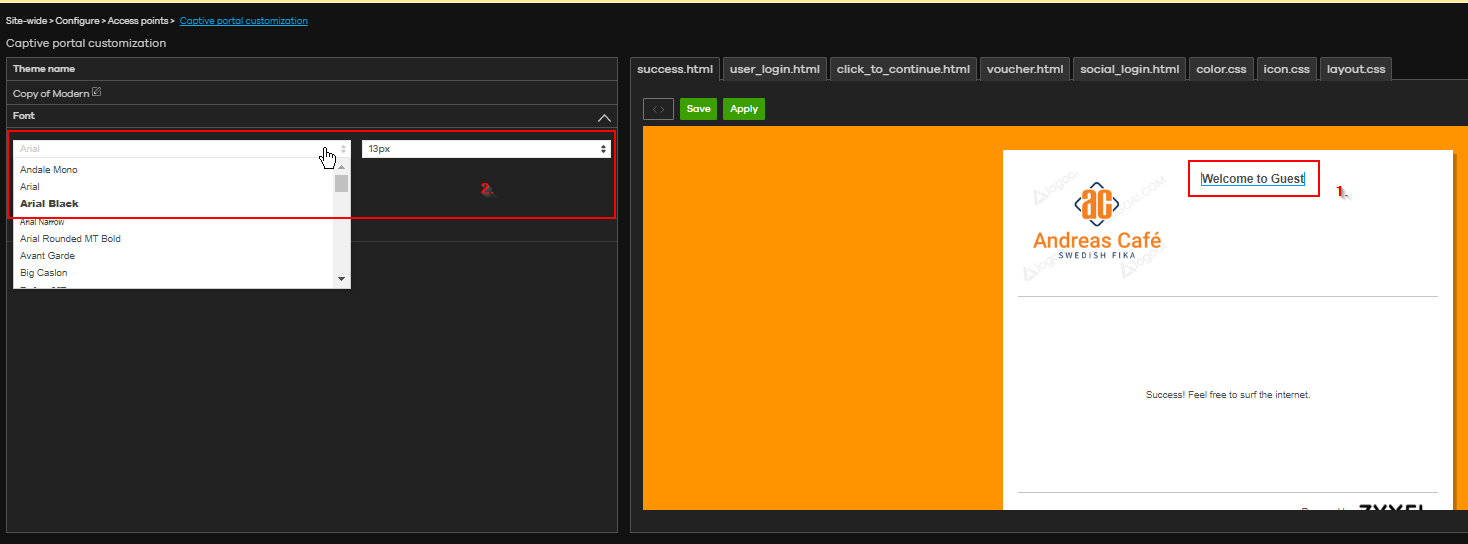Screen dimensions: 1468x544
Task: Open the layout.css tab
Action: (1355, 69)
